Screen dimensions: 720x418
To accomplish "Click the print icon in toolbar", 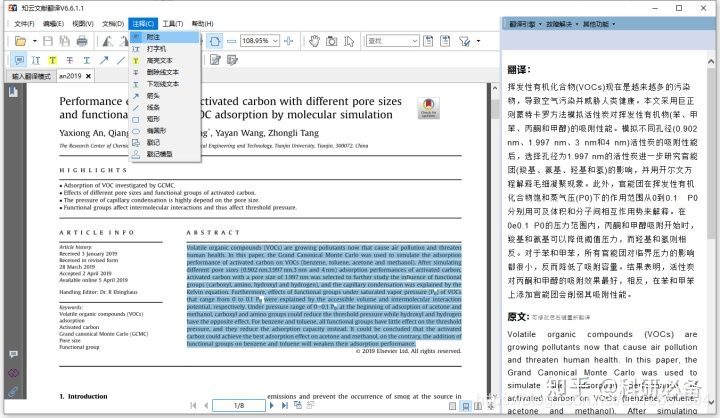I will tap(82, 41).
